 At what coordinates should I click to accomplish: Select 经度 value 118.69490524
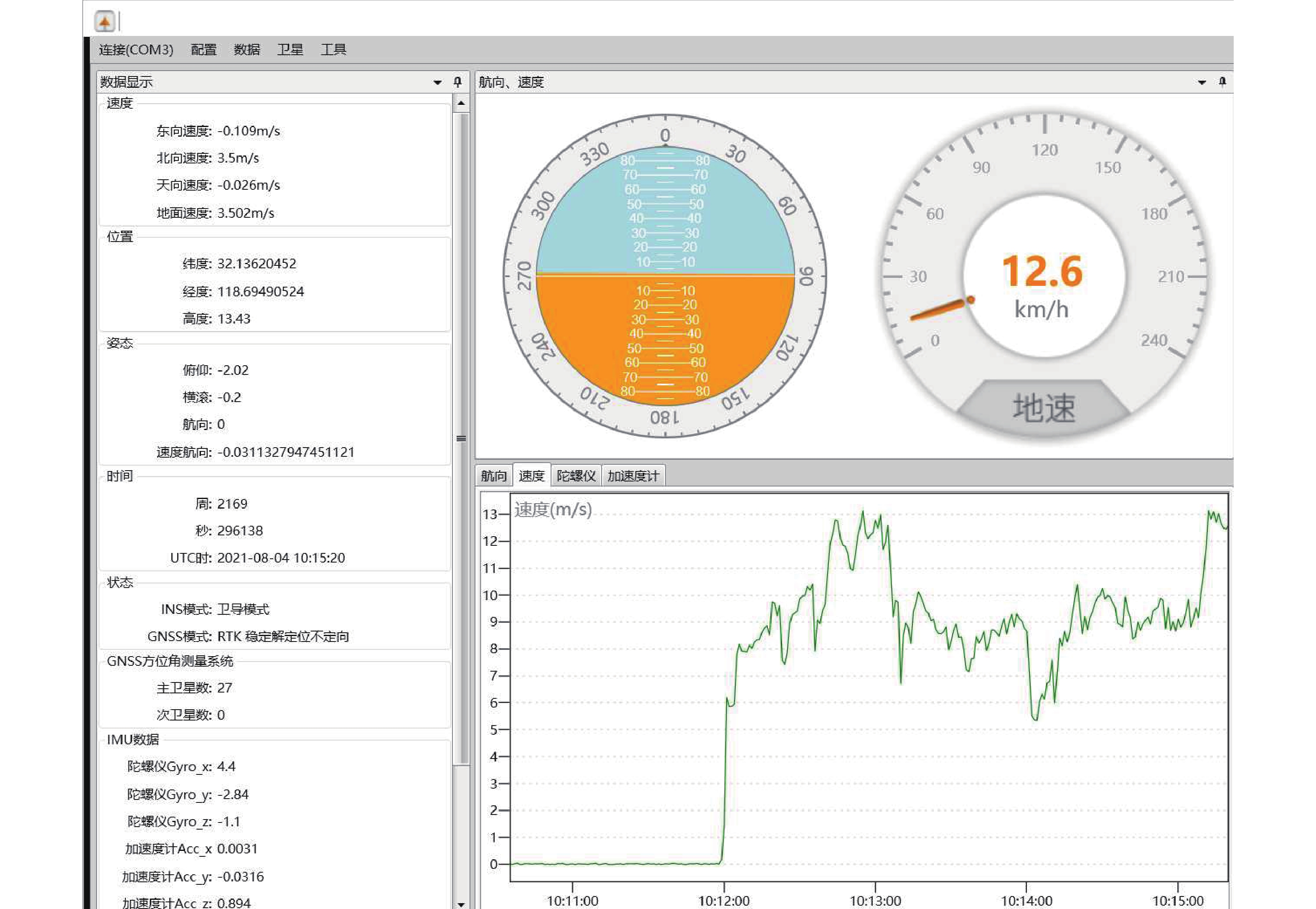point(261,292)
